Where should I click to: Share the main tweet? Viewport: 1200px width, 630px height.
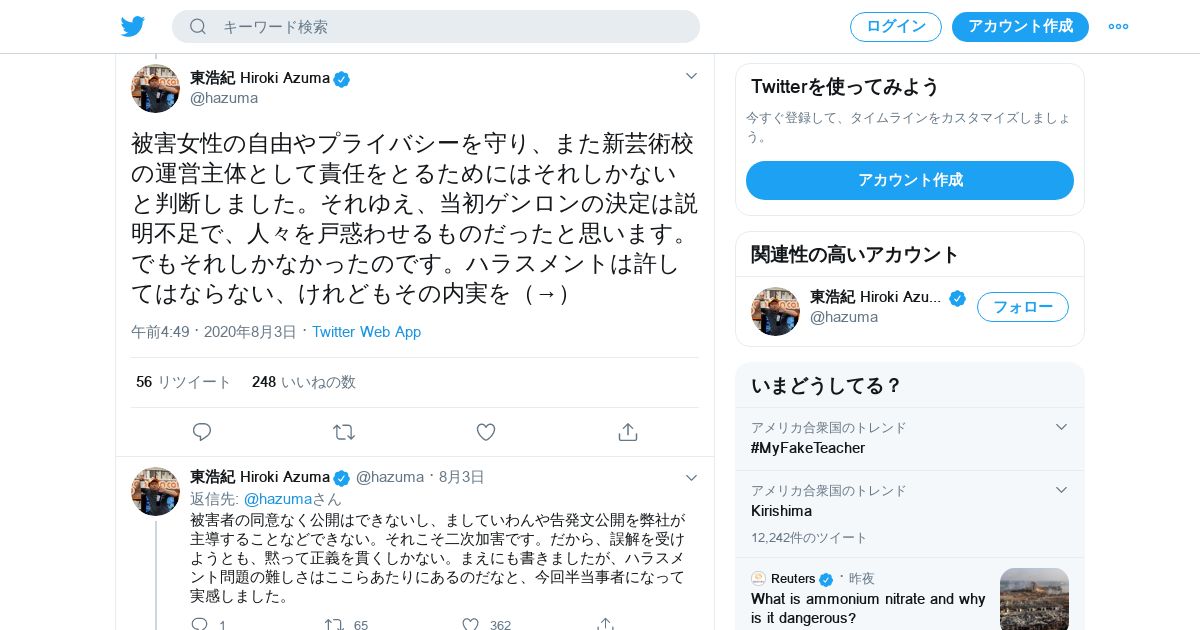click(628, 432)
